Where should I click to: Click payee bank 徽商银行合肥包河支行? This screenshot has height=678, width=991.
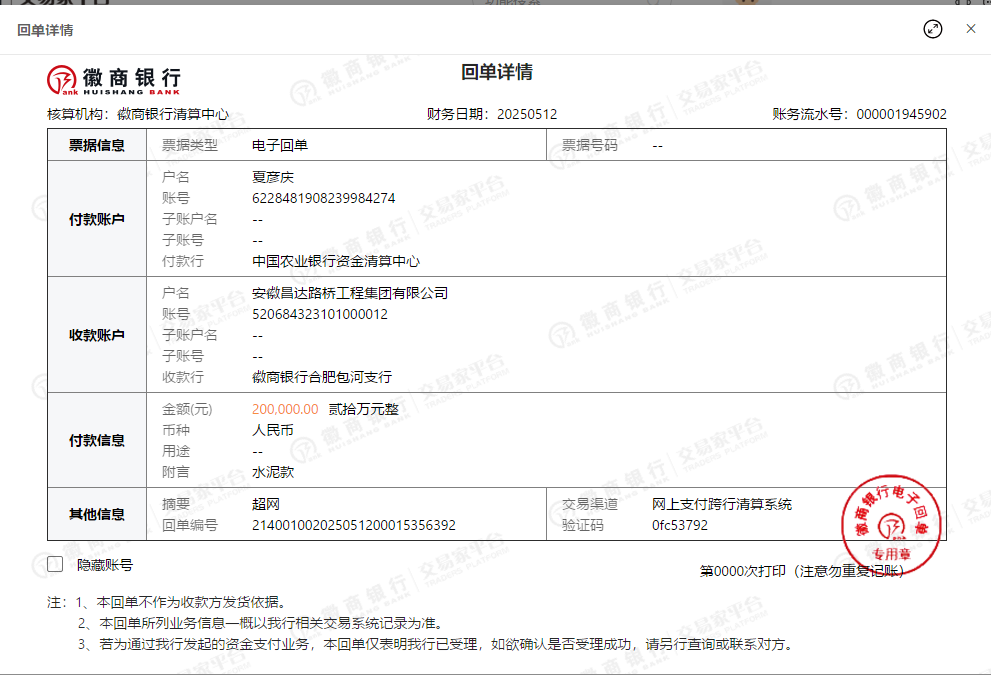pyautogui.click(x=322, y=377)
